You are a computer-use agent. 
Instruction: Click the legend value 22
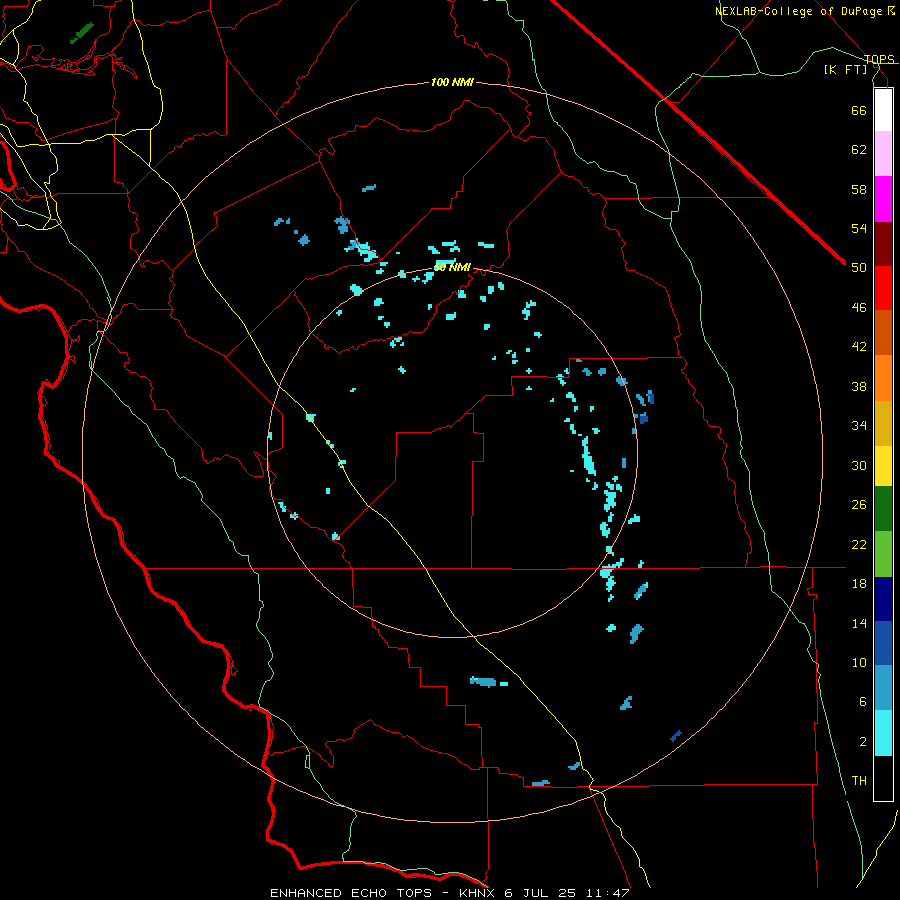click(x=859, y=544)
